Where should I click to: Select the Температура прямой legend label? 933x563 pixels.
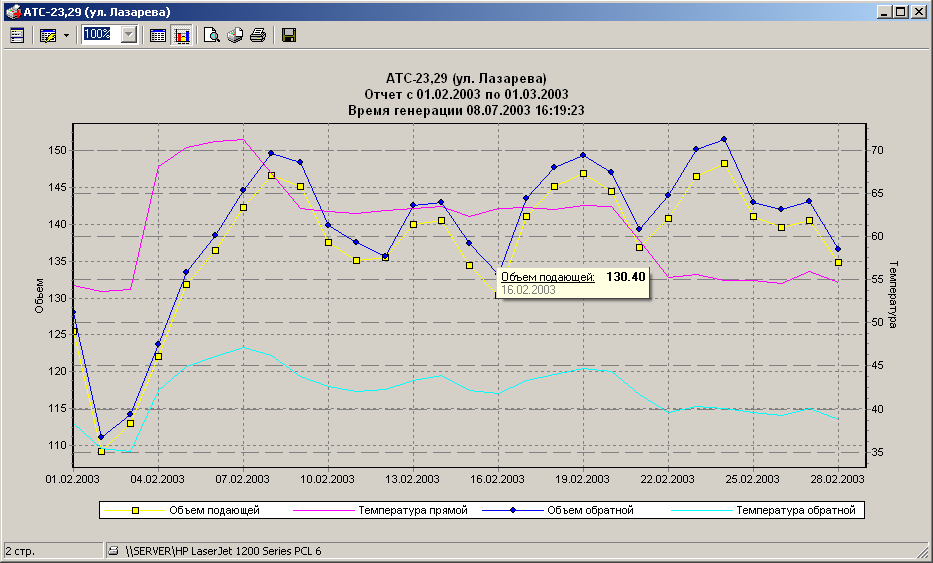coord(412,510)
